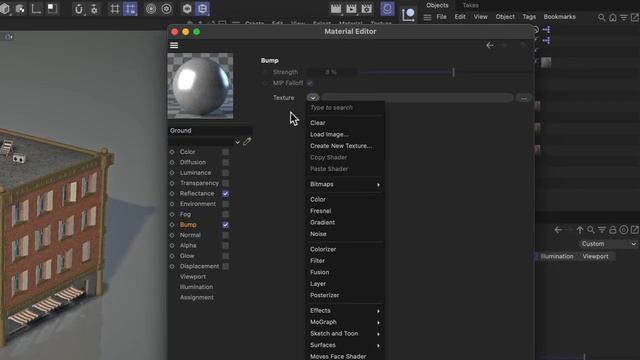Select the snap magnet tool in toolbar

point(78,9)
